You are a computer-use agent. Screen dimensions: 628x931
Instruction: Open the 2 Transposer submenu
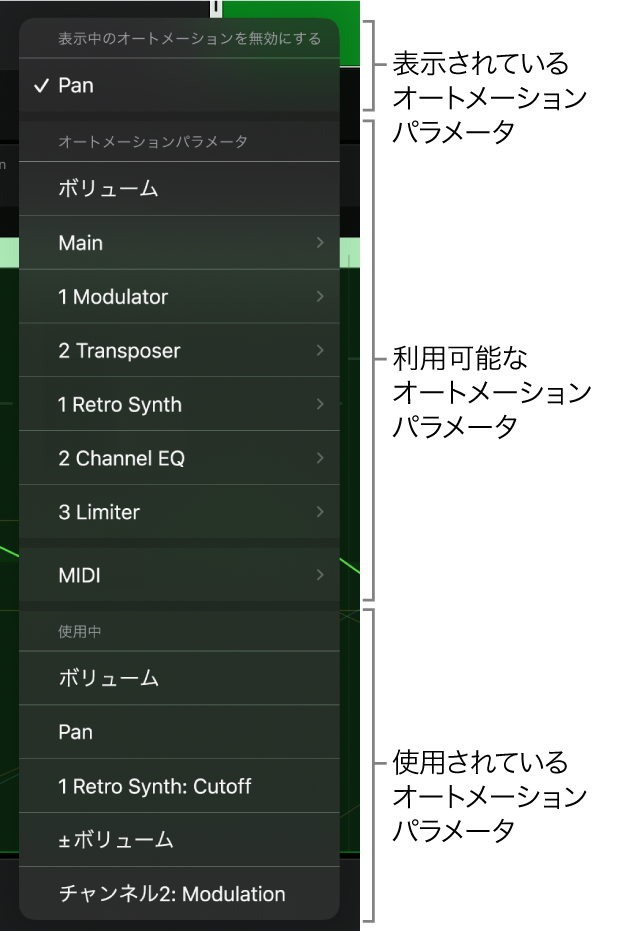[322, 350]
